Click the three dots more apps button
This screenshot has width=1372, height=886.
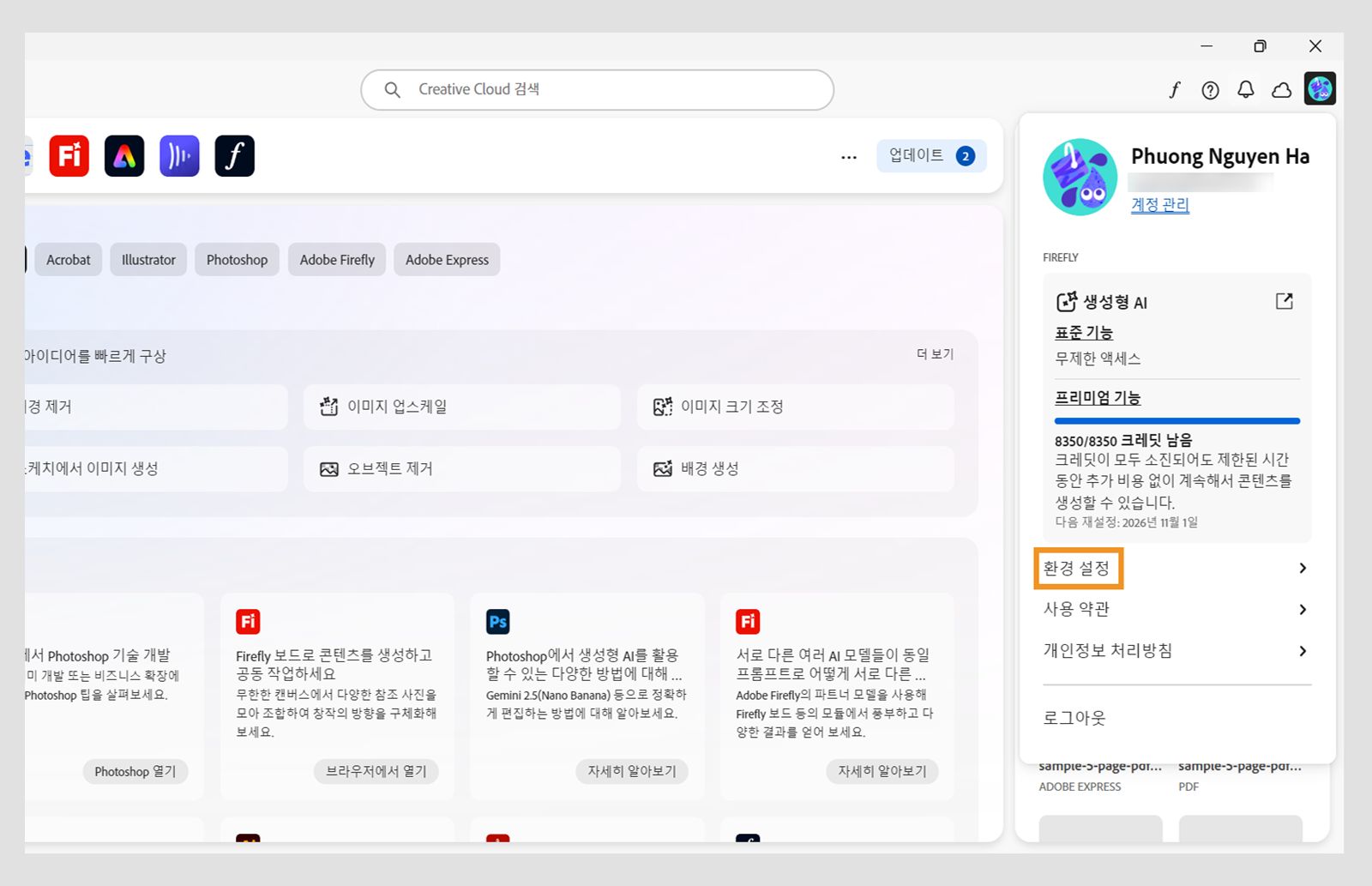849,157
